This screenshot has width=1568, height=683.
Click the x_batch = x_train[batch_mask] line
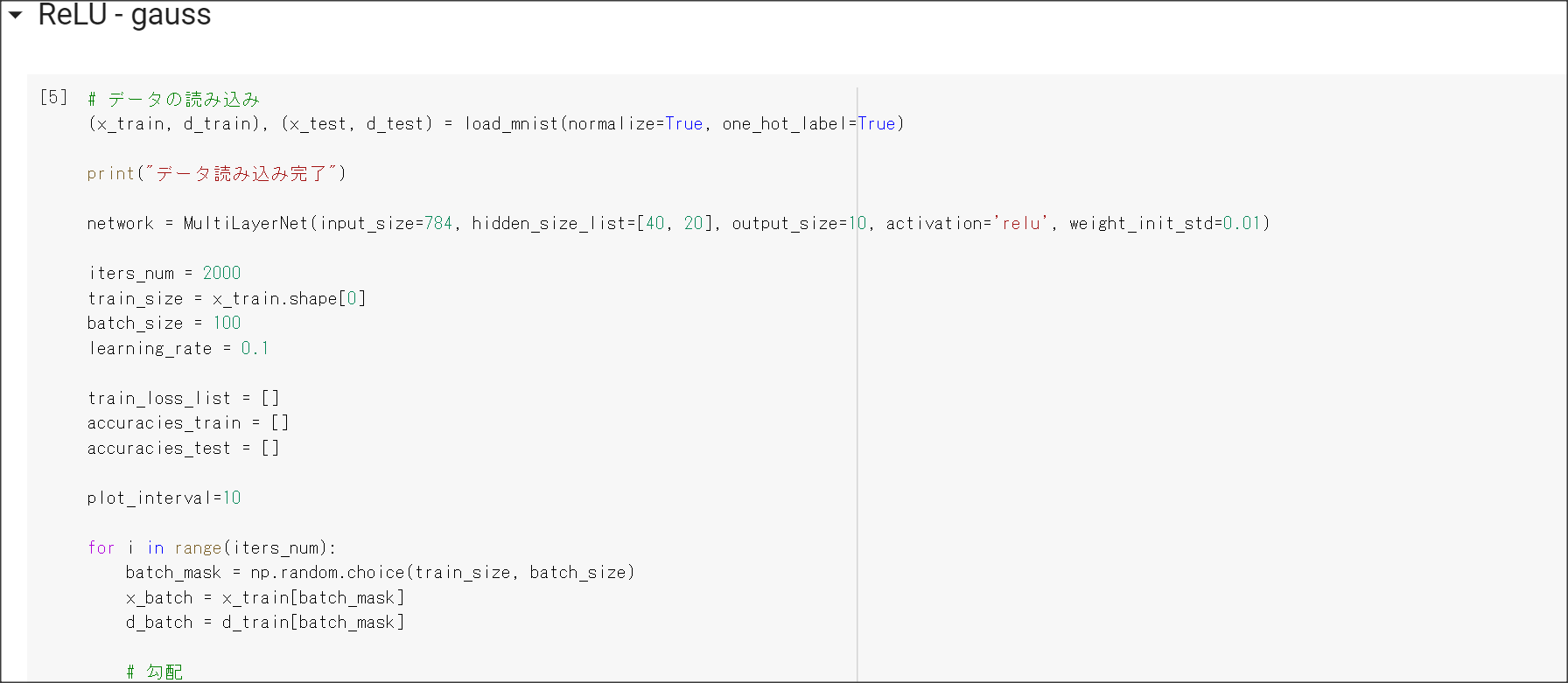265,598
